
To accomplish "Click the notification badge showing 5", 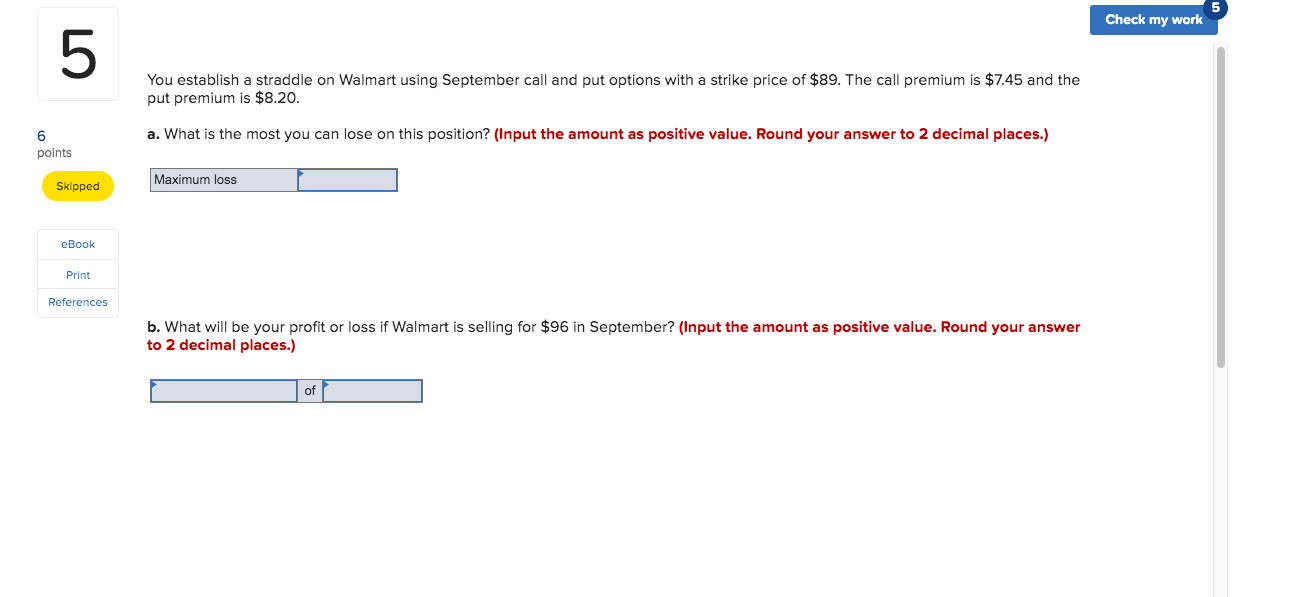I will 1214,9.
